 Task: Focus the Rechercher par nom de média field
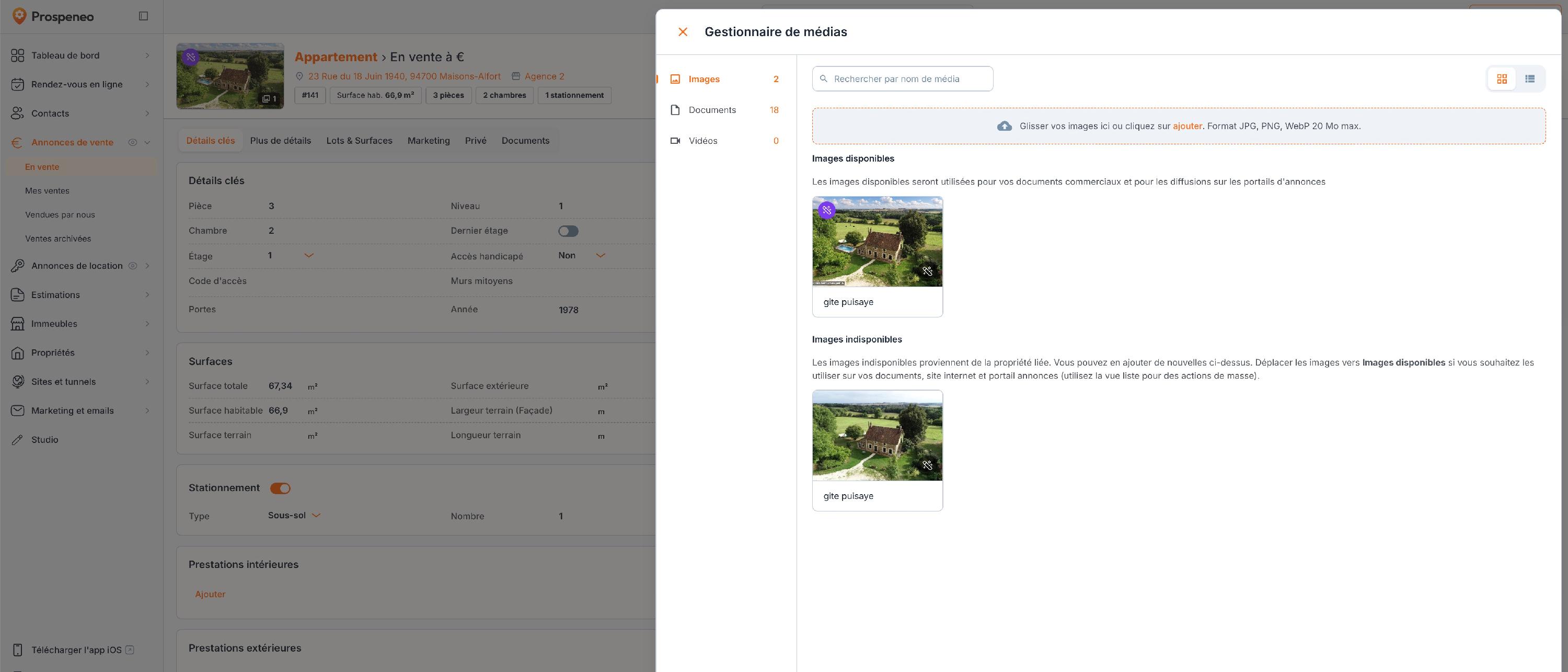coord(903,78)
